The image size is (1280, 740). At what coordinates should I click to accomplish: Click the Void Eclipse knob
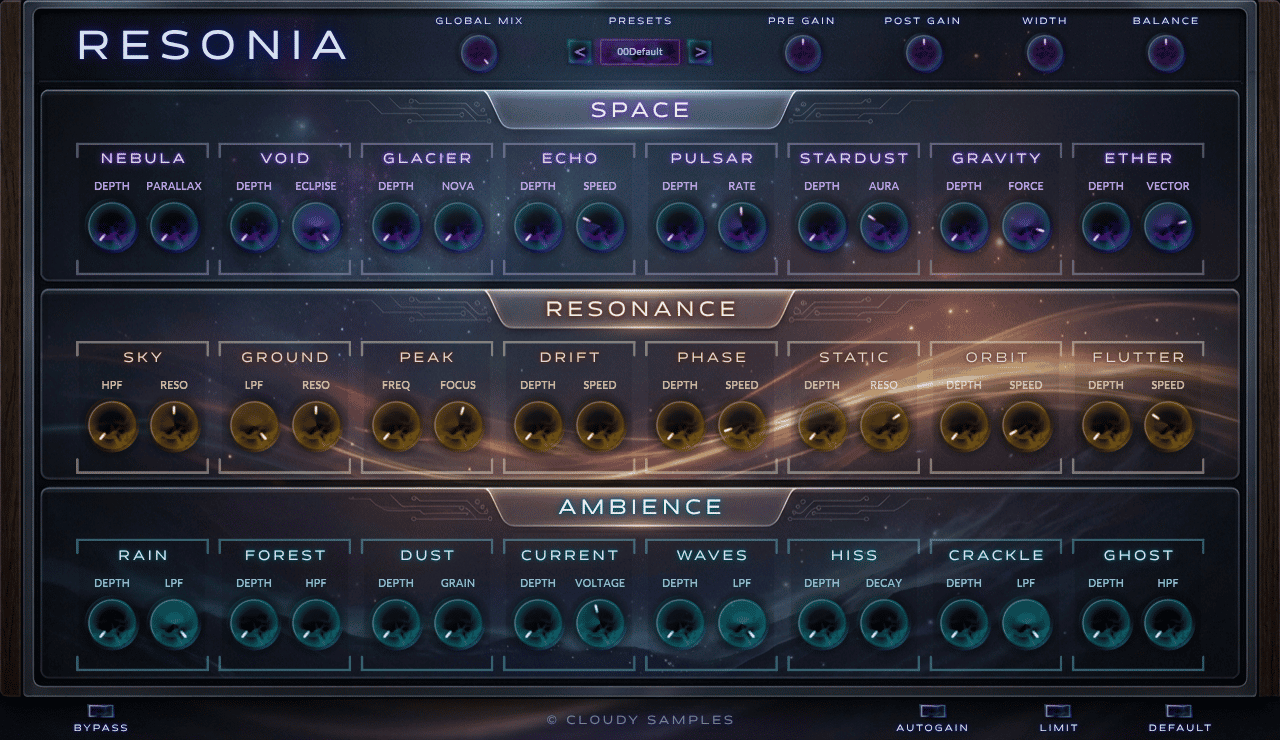point(316,226)
